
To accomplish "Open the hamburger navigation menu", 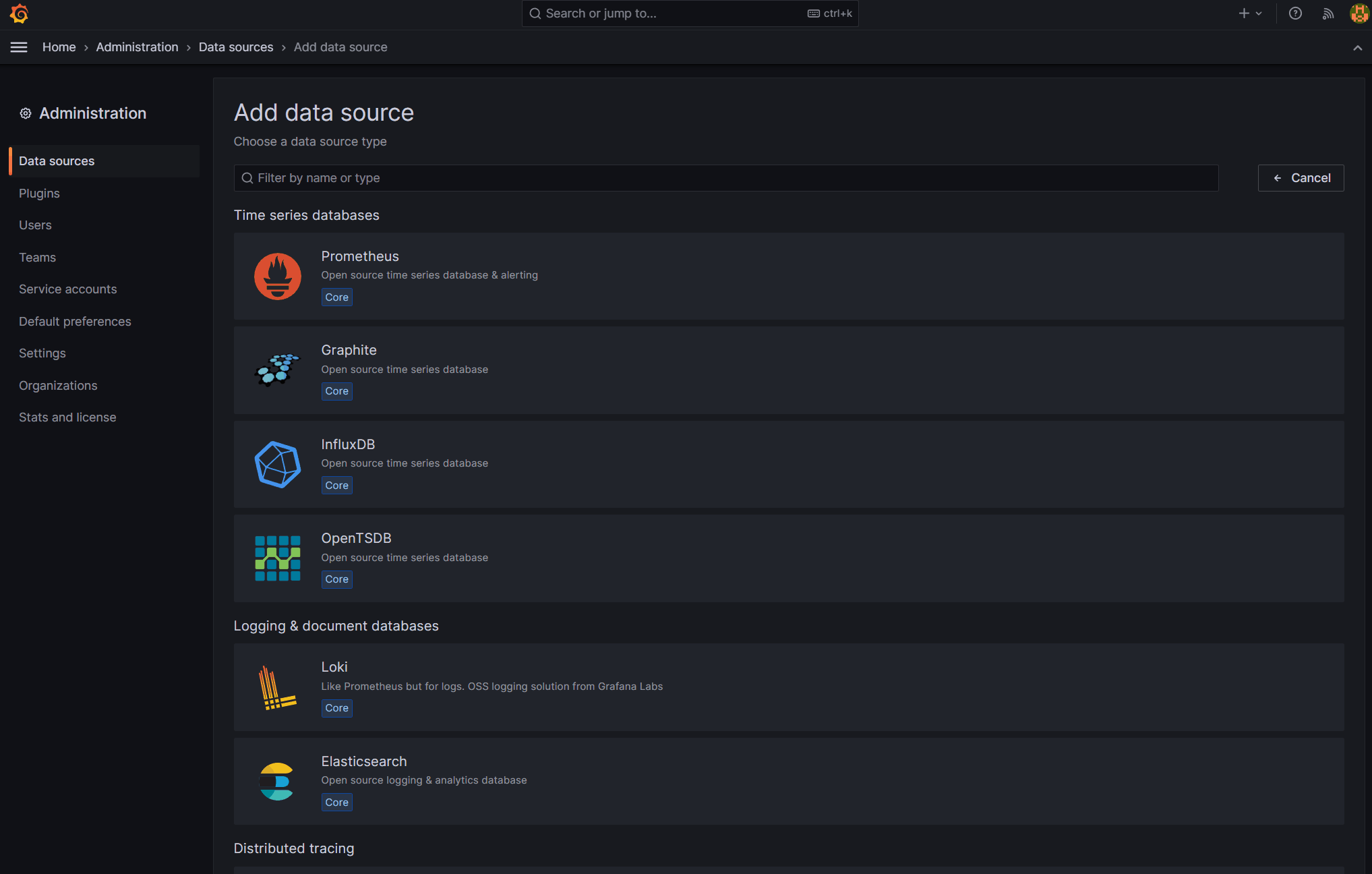I will [x=19, y=47].
